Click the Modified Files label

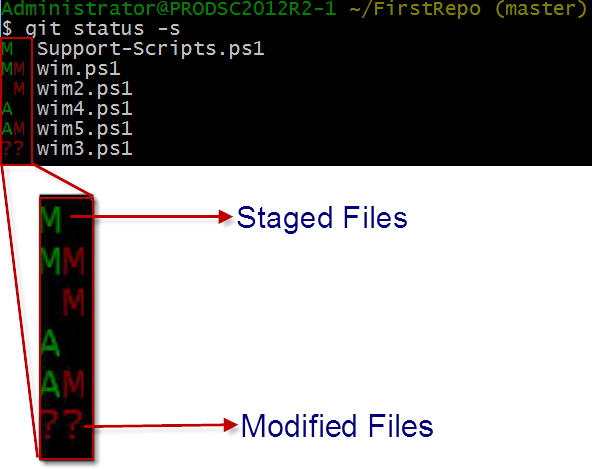pos(337,426)
